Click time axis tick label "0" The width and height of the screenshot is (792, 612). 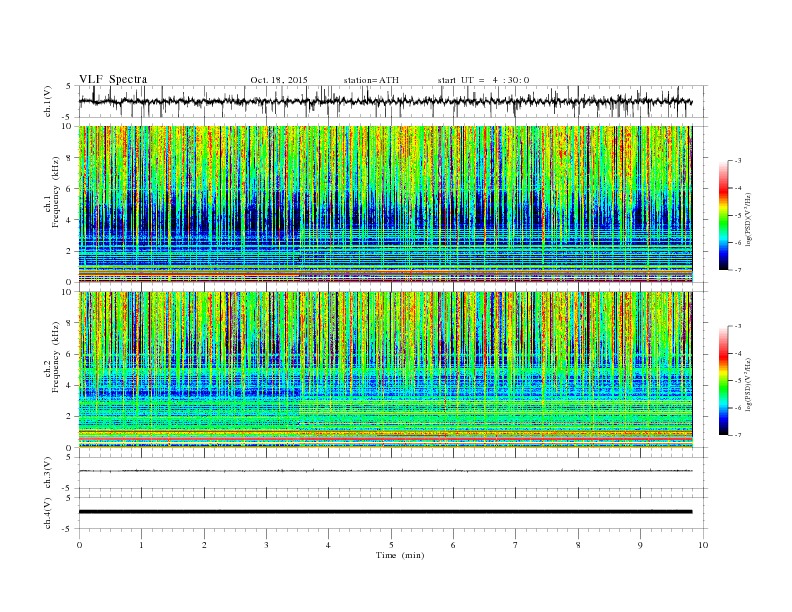point(79,545)
